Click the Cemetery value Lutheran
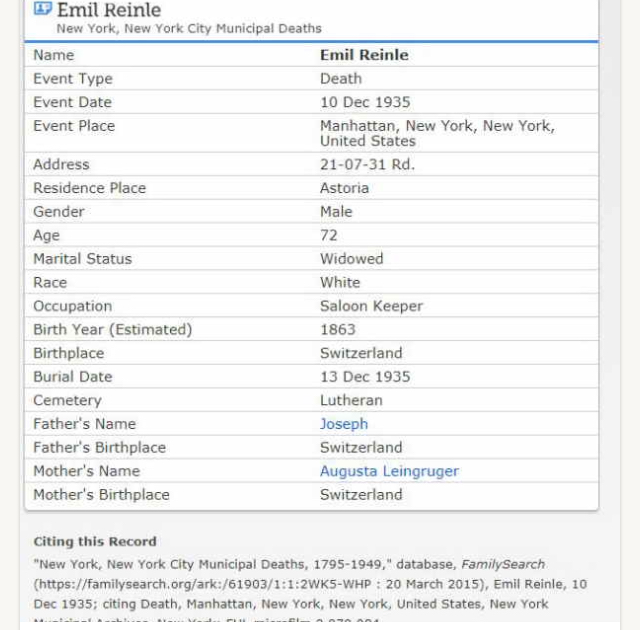 point(351,400)
